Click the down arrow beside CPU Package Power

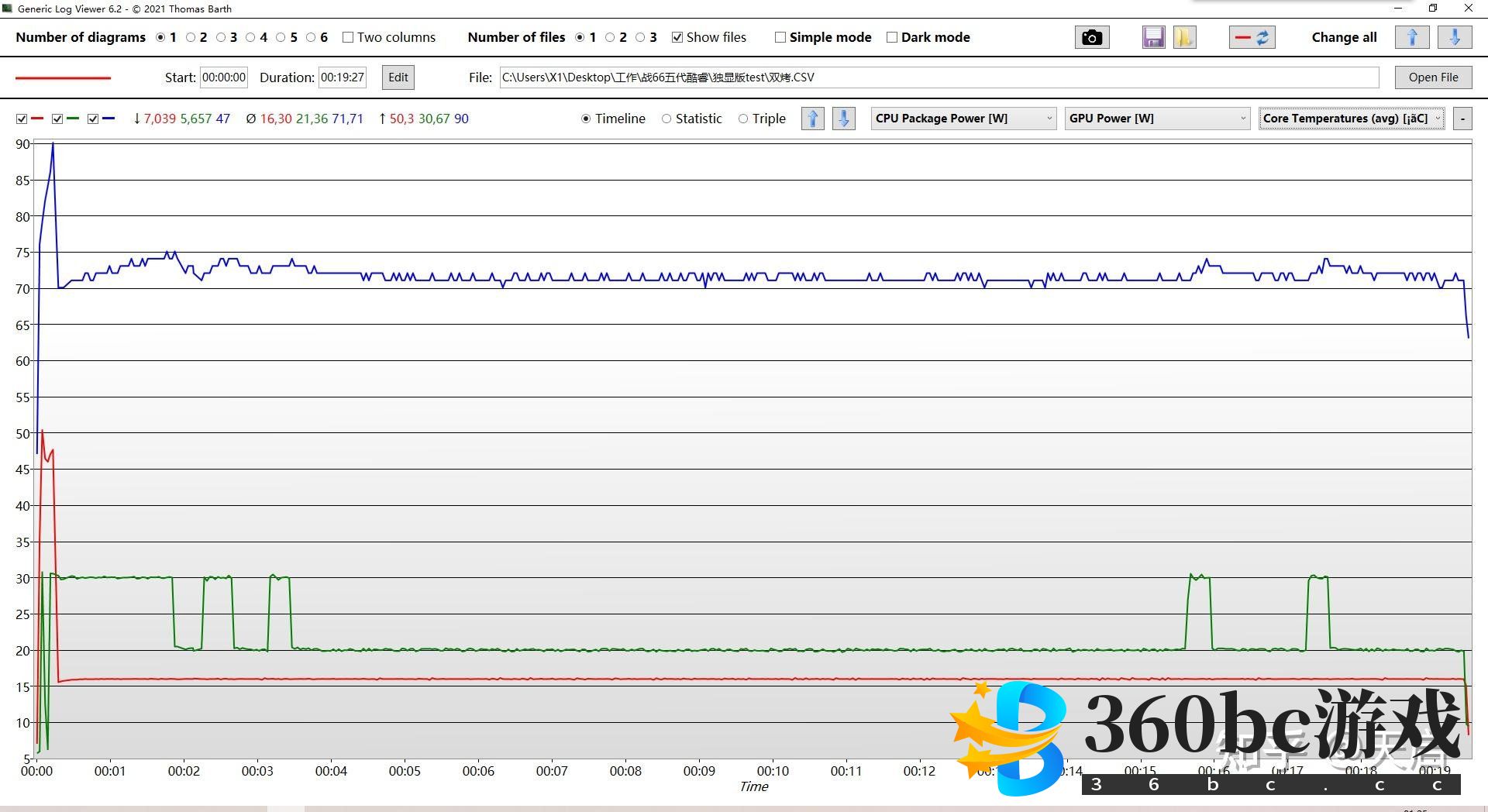pyautogui.click(x=843, y=119)
